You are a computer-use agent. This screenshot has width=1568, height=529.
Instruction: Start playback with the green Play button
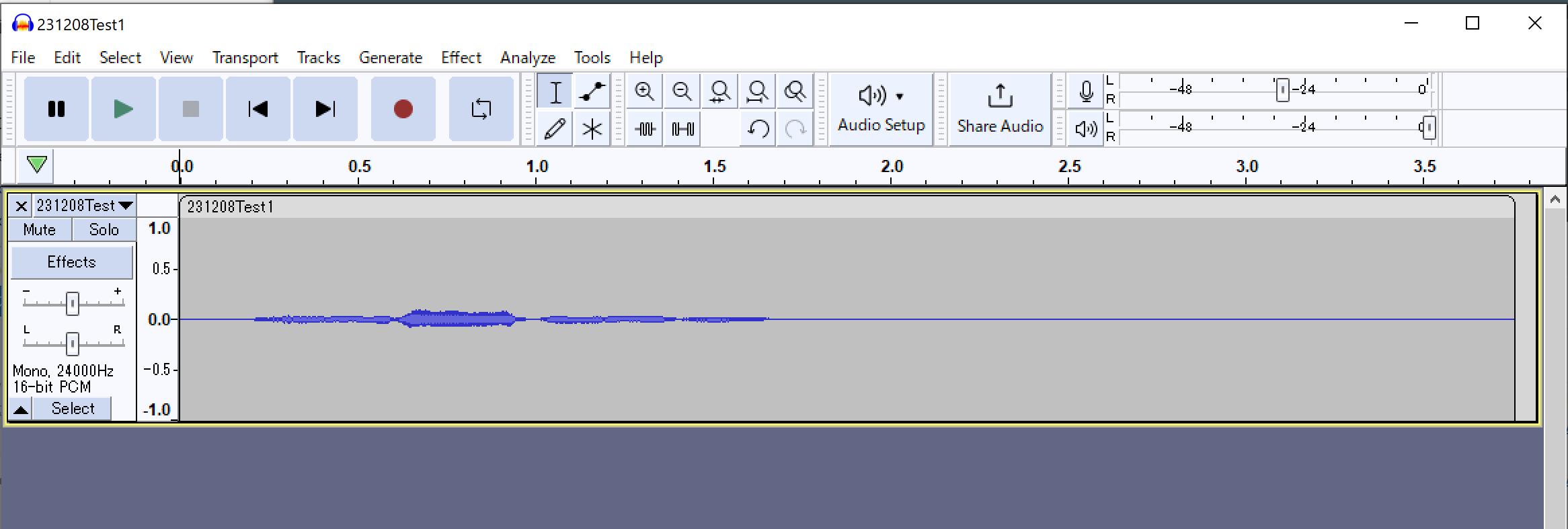[124, 109]
